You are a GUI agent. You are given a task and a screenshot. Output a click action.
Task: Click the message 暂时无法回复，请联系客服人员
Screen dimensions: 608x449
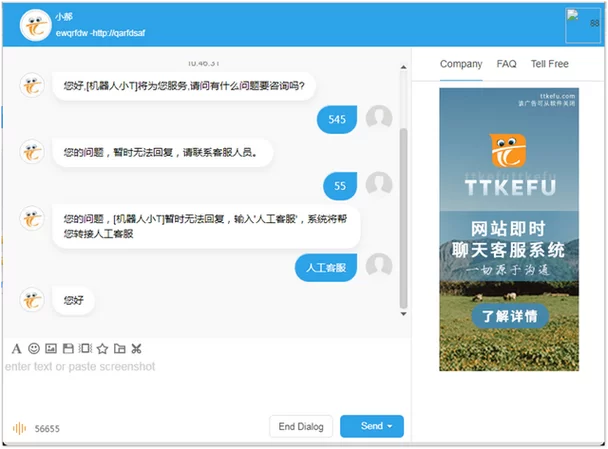pos(163,153)
